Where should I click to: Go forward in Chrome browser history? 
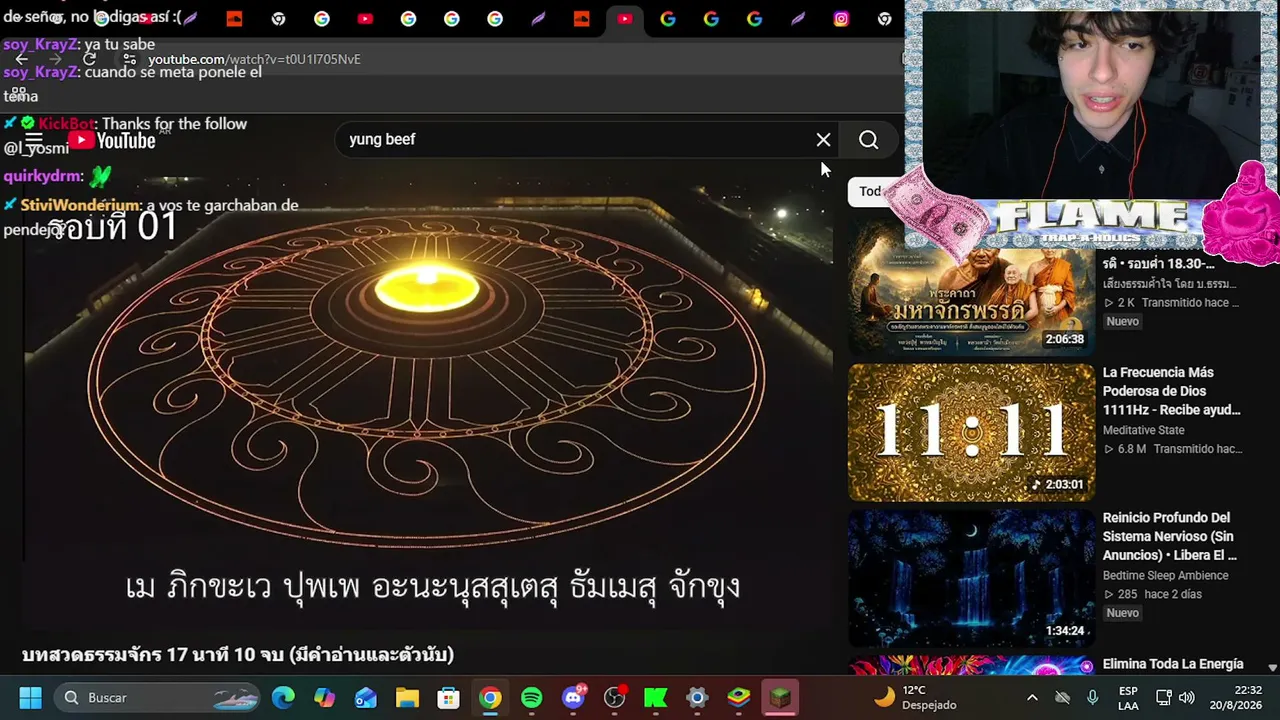click(x=55, y=59)
